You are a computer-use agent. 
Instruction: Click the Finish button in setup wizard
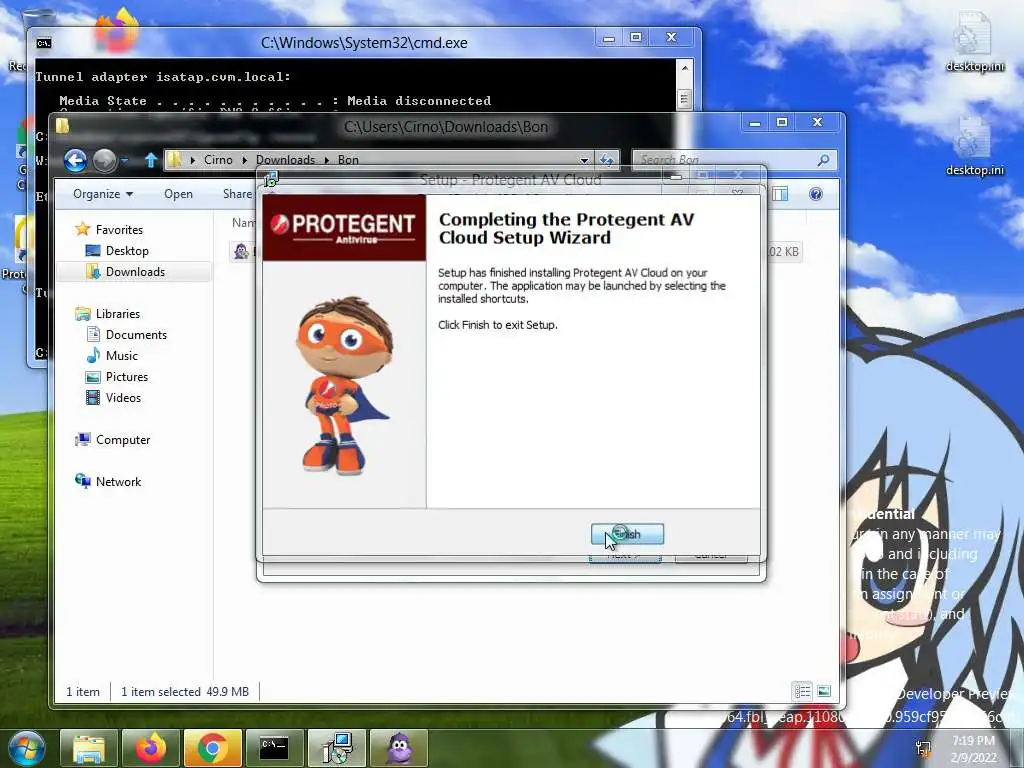coord(627,534)
